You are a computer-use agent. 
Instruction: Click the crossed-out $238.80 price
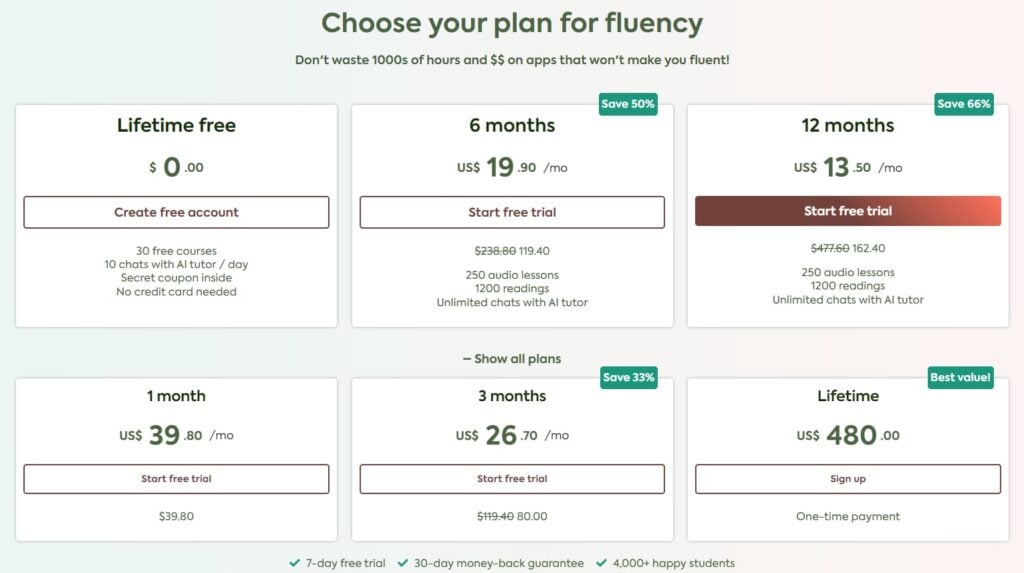493,252
